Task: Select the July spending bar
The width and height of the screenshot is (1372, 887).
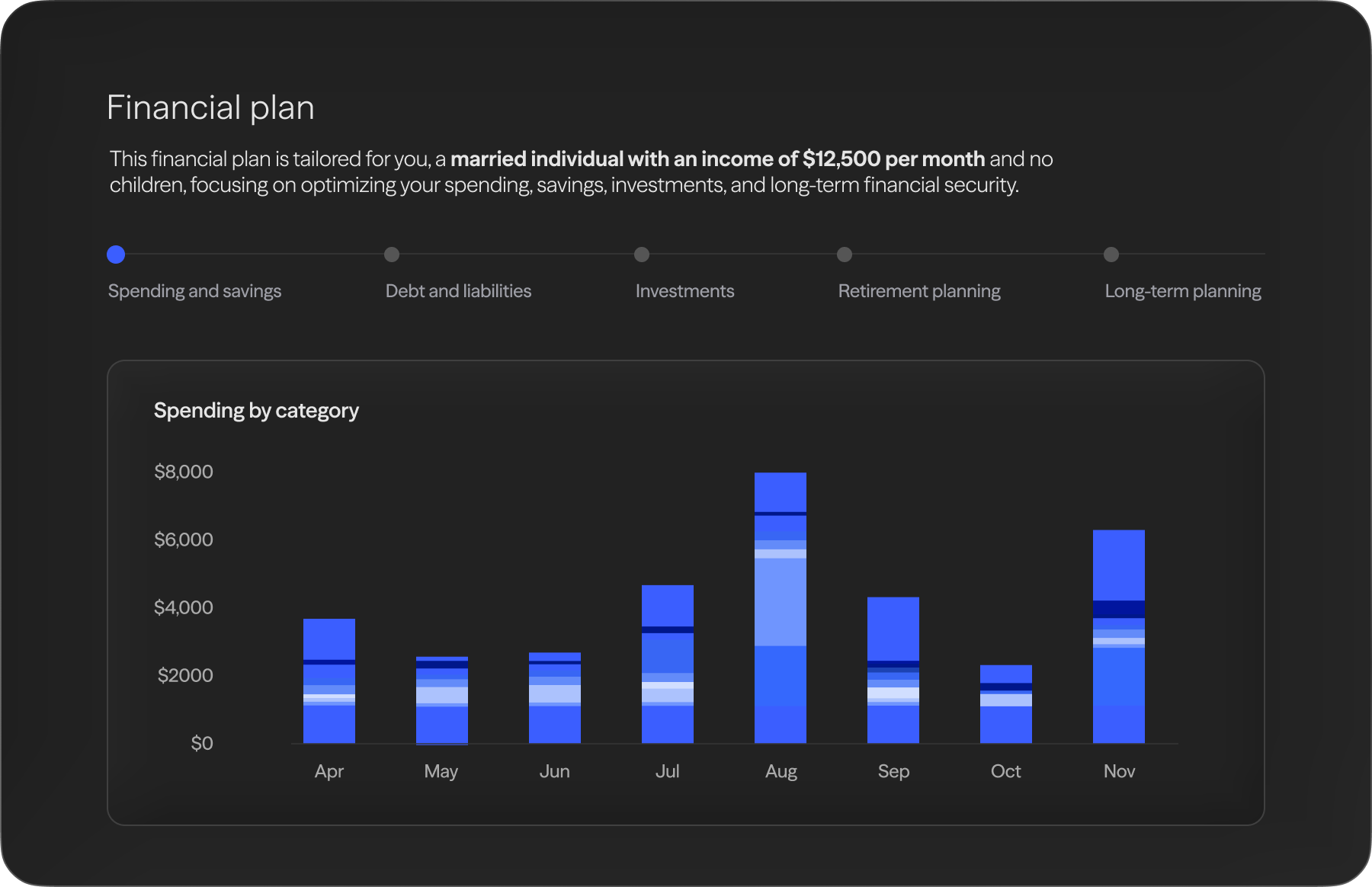Action: (668, 664)
